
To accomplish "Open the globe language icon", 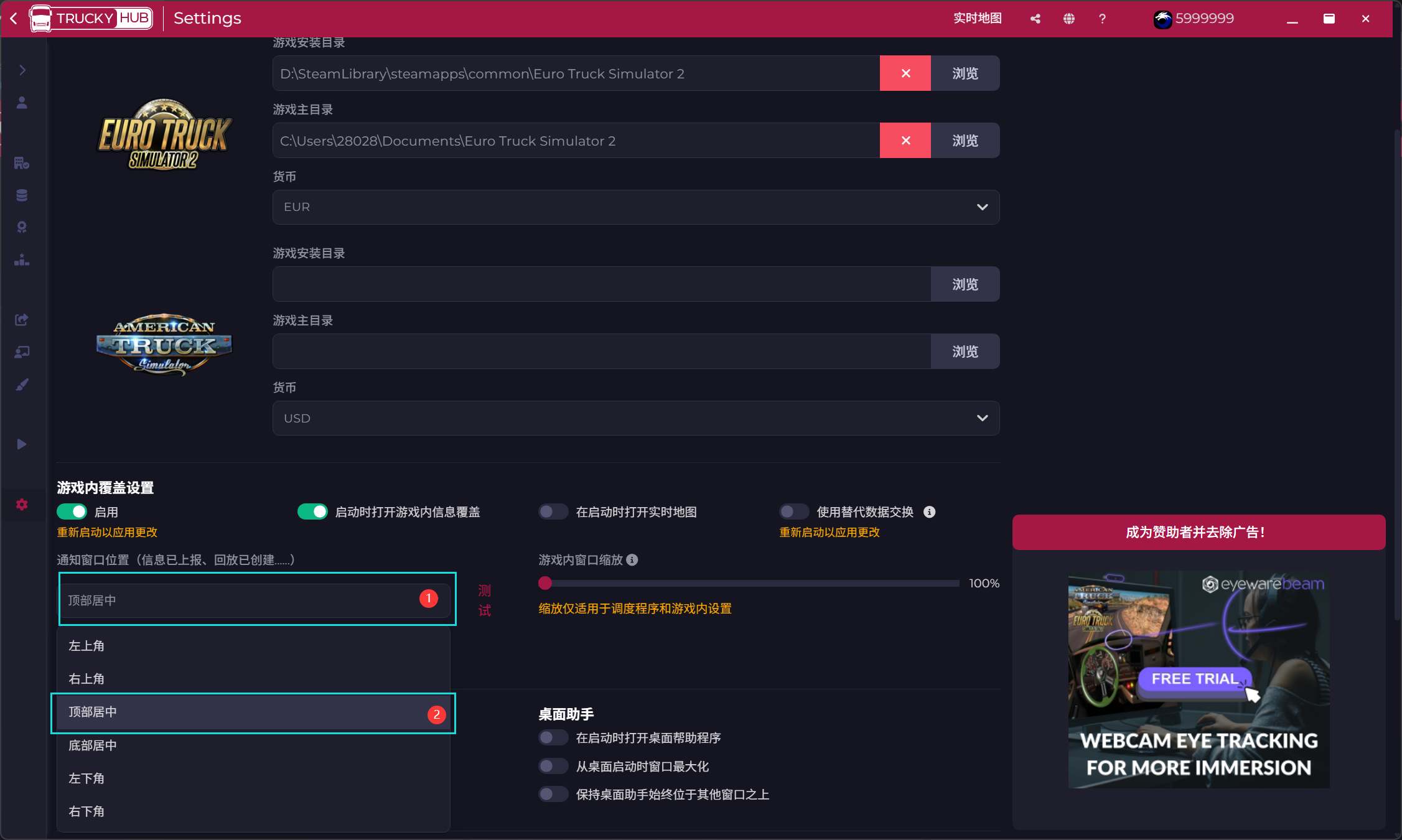I will (1069, 19).
